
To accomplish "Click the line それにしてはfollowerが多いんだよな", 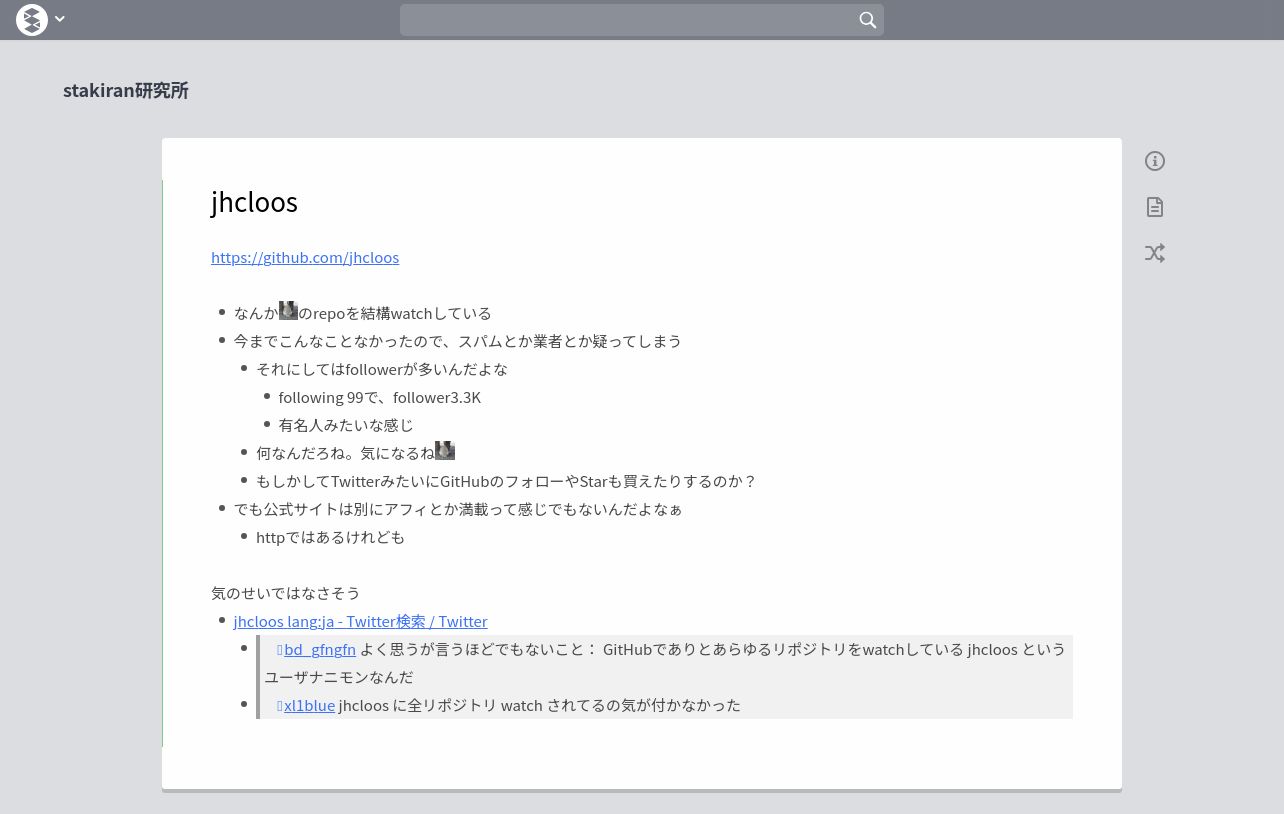I will 382,369.
